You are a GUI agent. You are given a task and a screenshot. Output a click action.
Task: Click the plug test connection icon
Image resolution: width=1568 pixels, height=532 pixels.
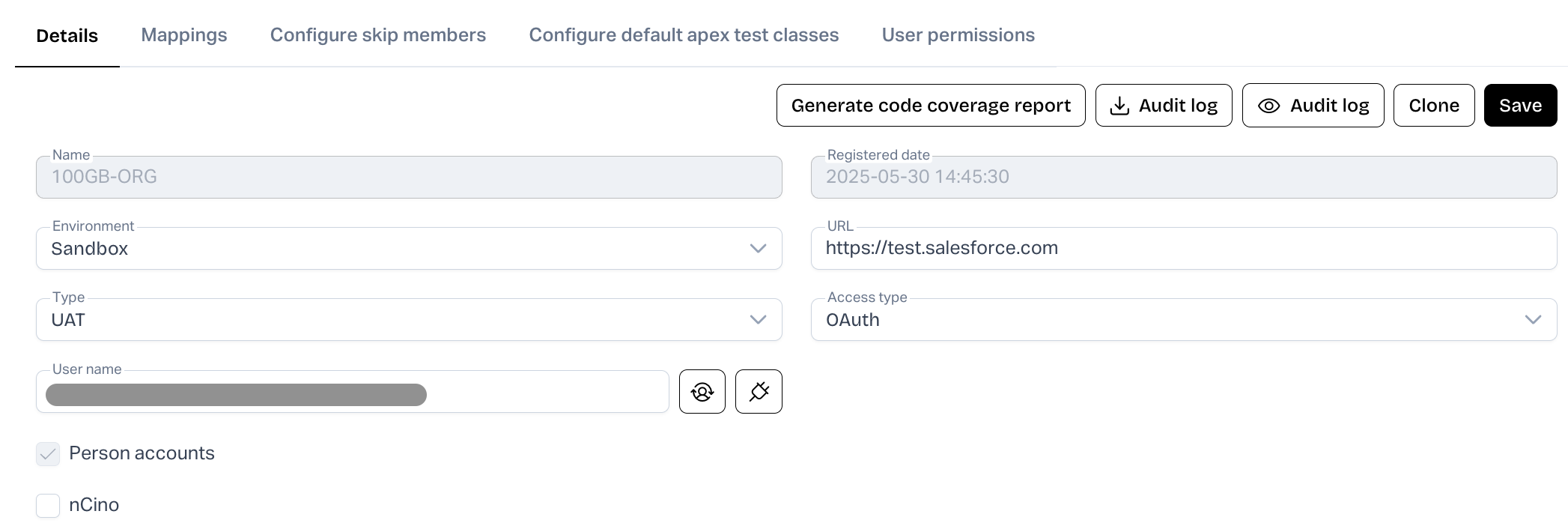[x=759, y=391]
